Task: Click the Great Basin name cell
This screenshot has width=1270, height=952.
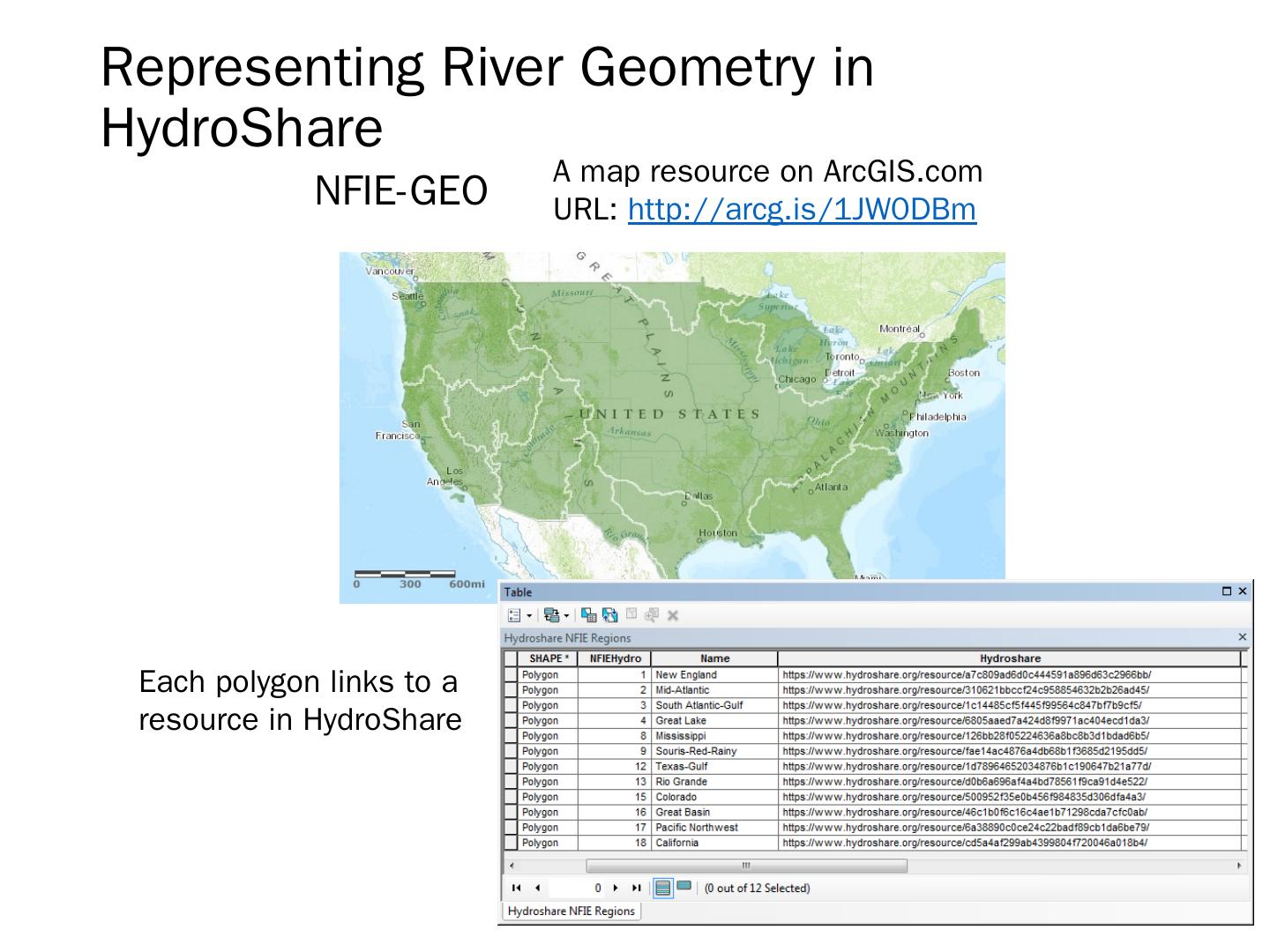Action: [x=714, y=813]
